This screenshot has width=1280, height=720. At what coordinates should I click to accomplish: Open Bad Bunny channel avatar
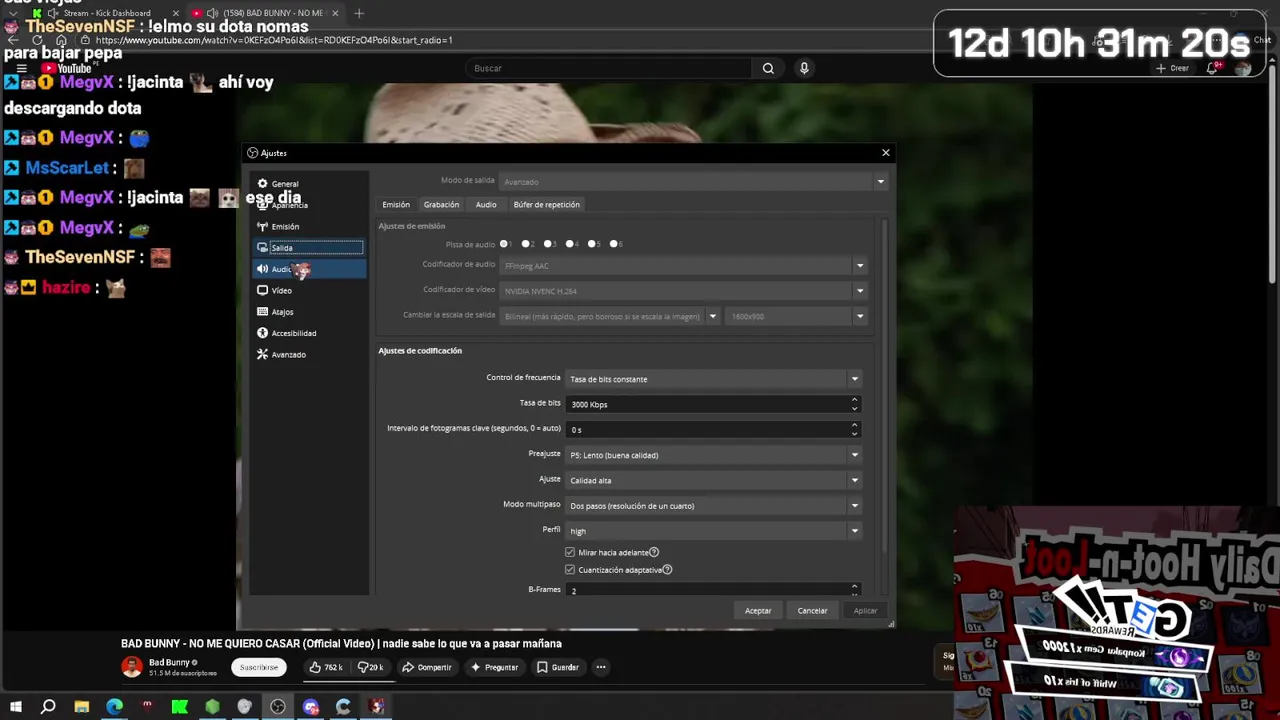click(x=131, y=667)
